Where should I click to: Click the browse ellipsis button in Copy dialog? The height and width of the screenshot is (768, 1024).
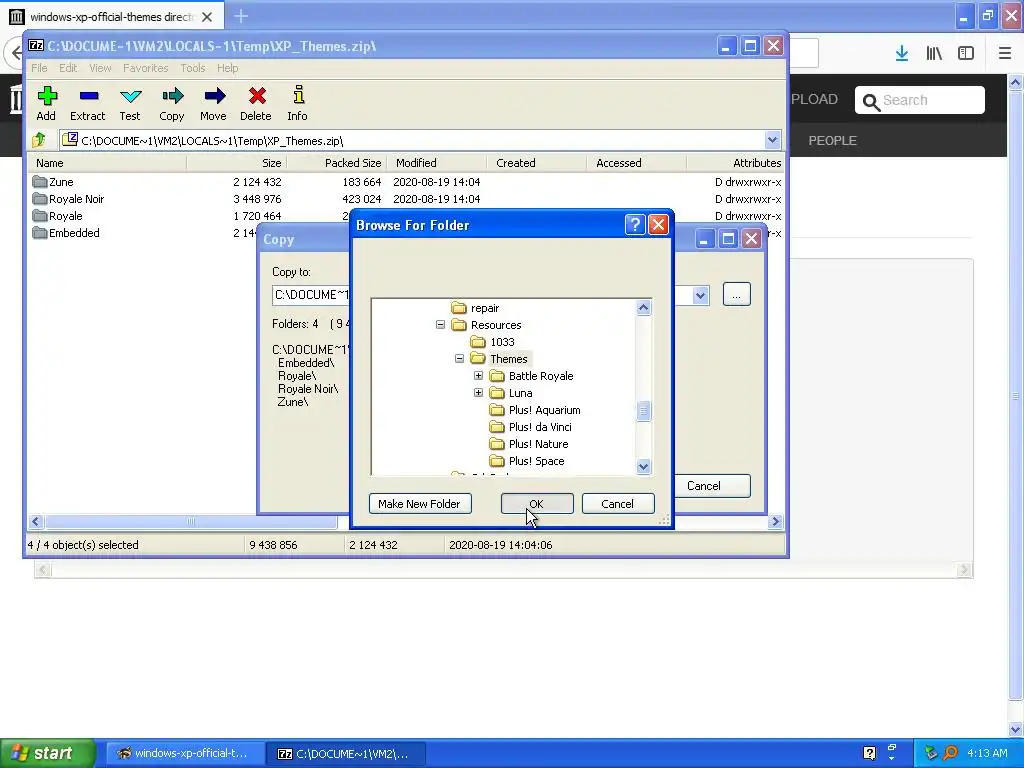pos(737,295)
